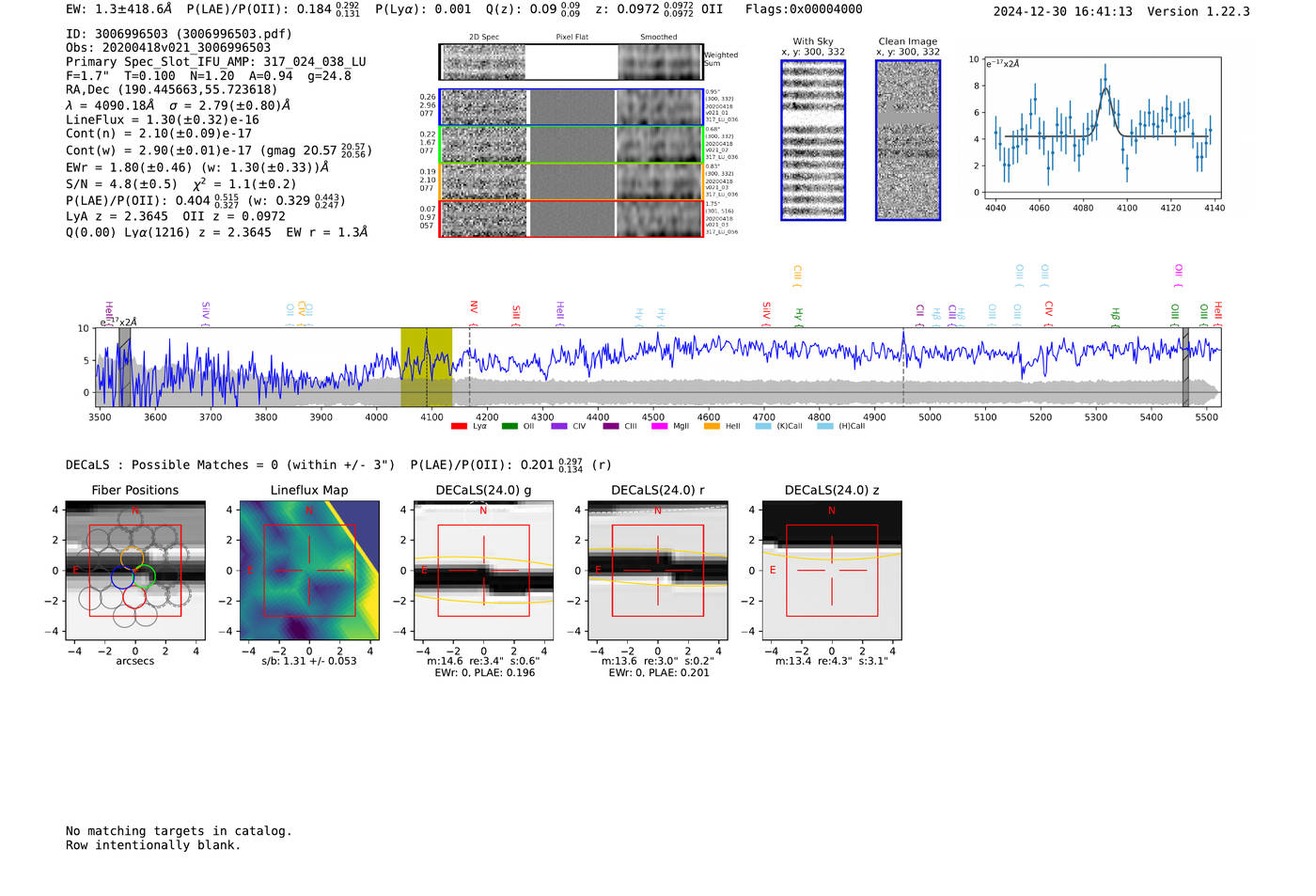Click the 's/b: 1.31 +/- 0.053' caption
This screenshot has height=896, width=1316.
(x=309, y=661)
